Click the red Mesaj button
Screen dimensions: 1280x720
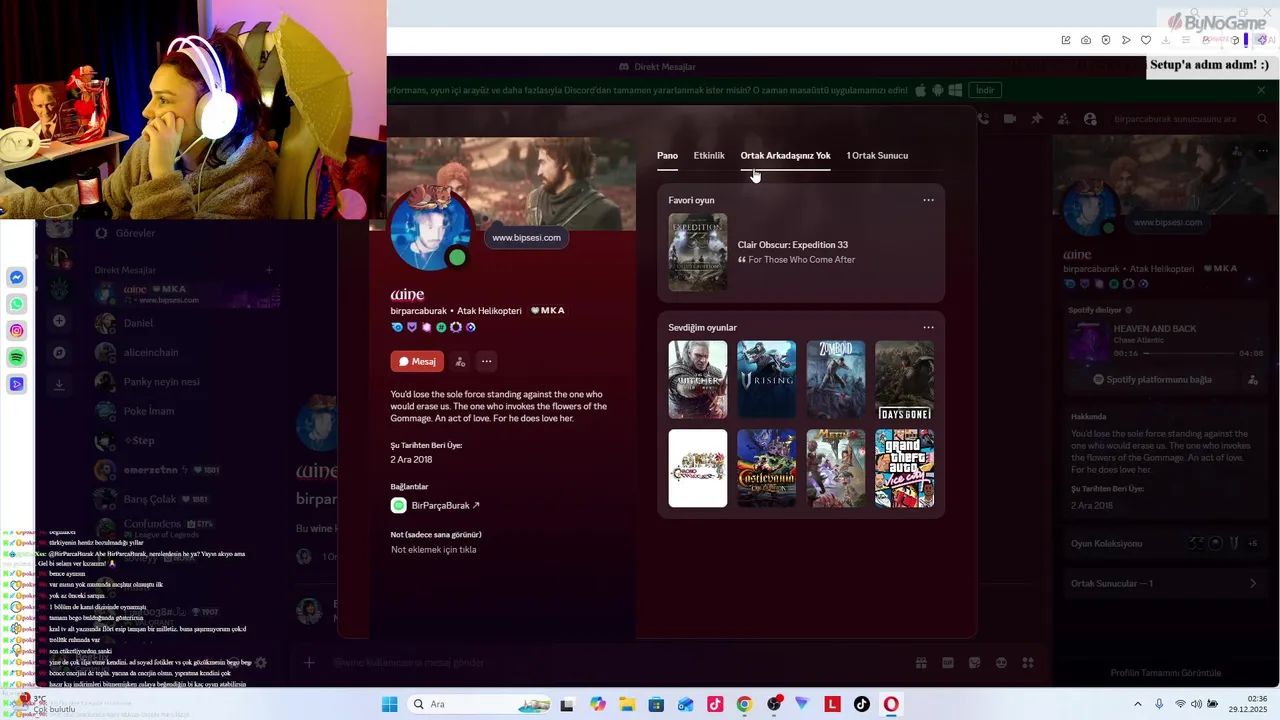[x=417, y=361]
